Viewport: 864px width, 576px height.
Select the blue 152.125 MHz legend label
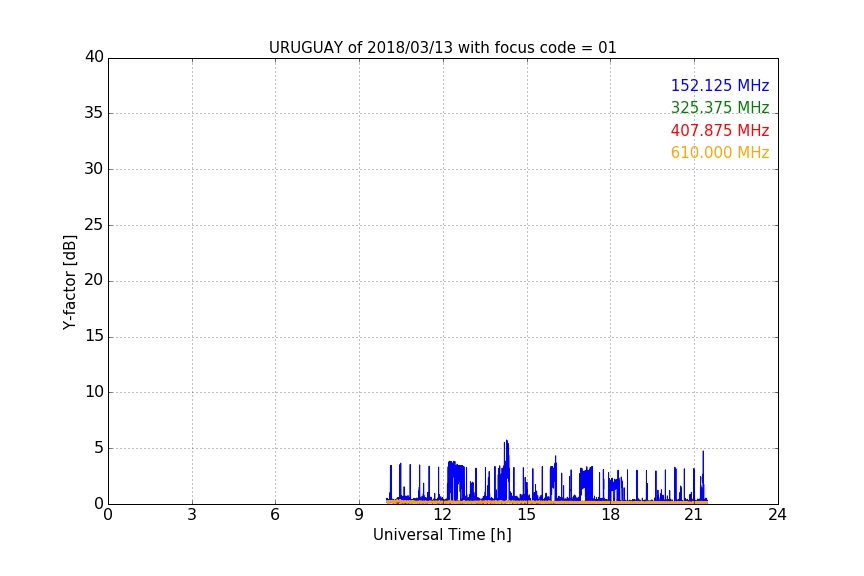pyautogui.click(x=720, y=85)
